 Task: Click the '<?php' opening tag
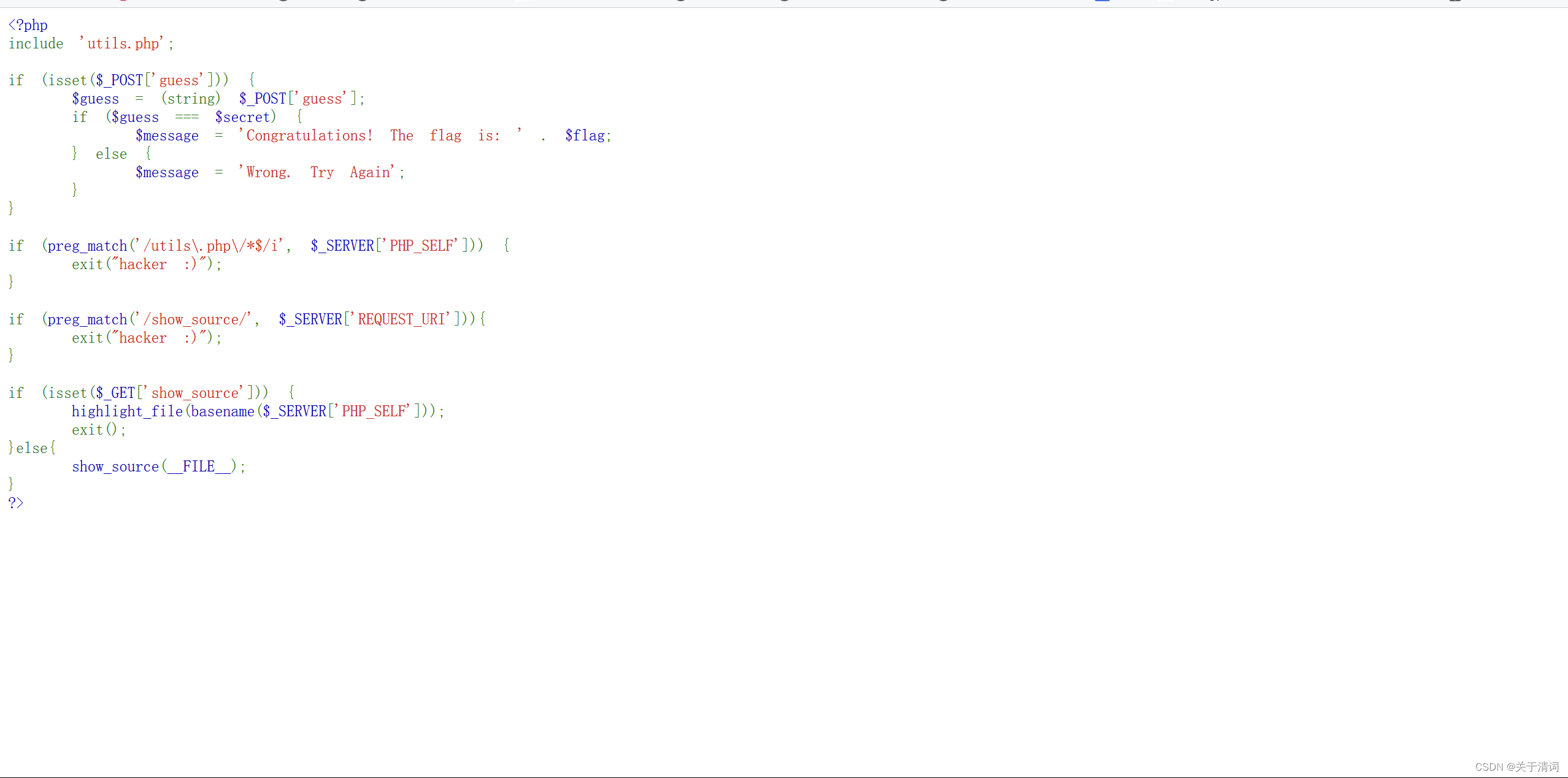(28, 25)
